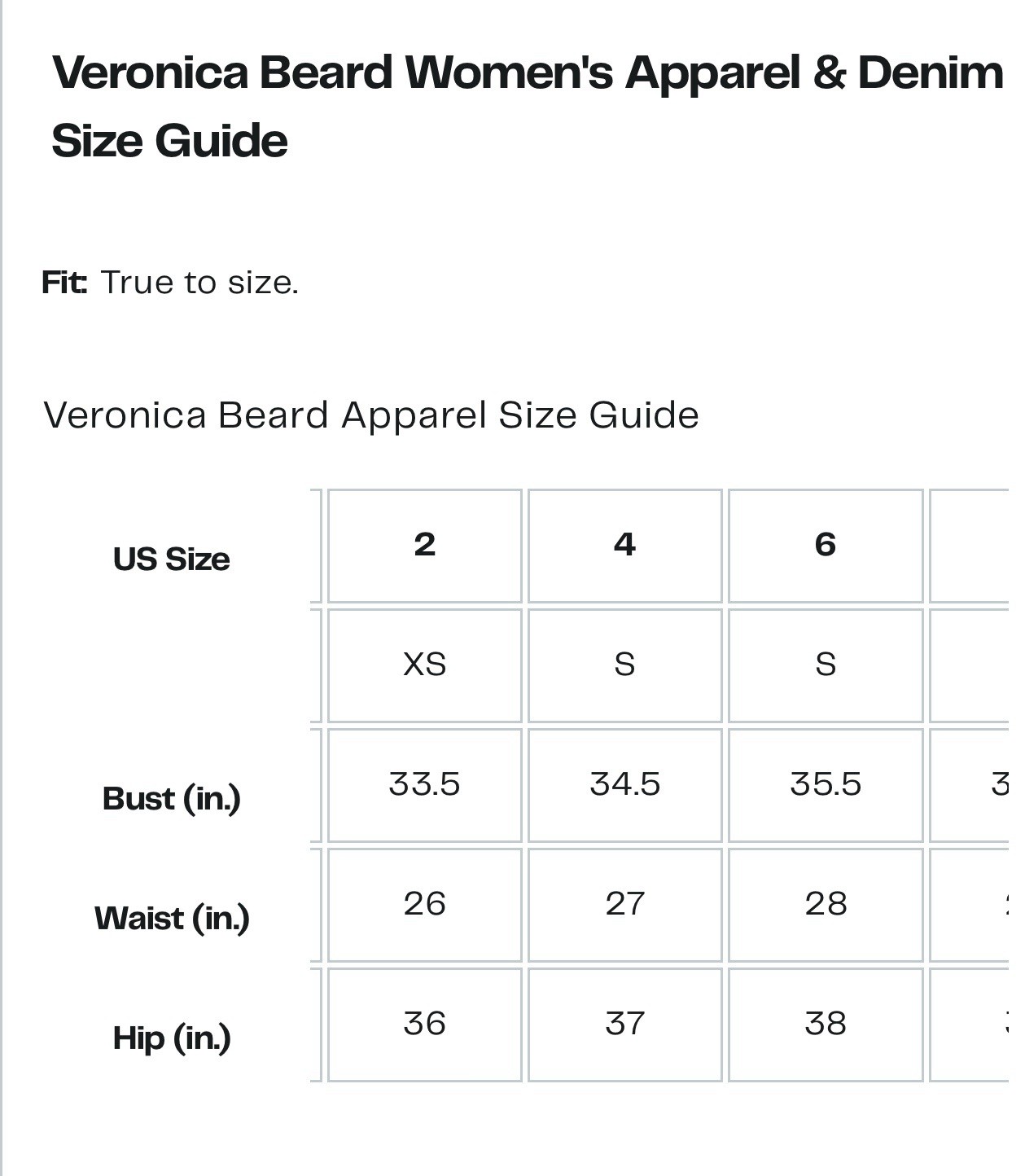Image resolution: width=1025 pixels, height=1176 pixels.
Task: Click the XS size cell
Action: pos(424,665)
